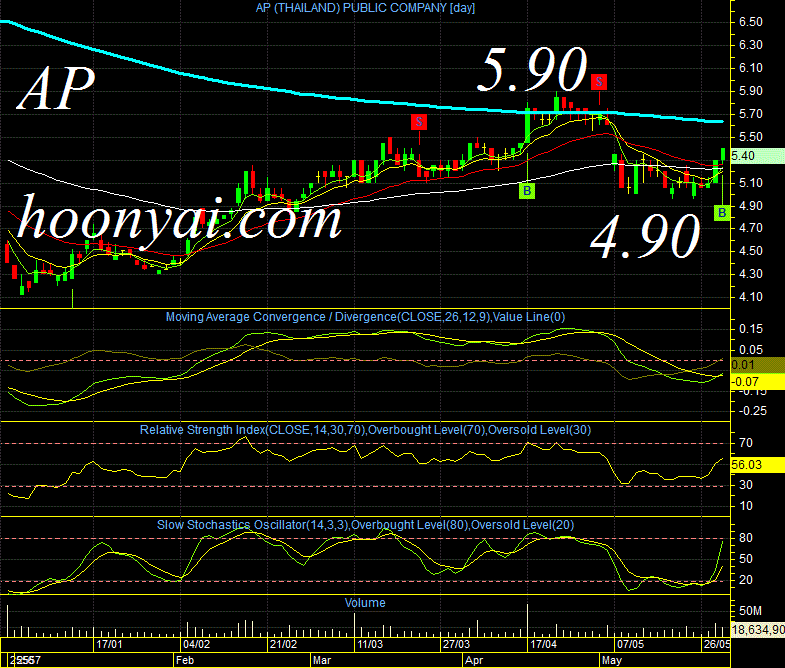Click the 4.10 price axis label
Screen dimensions: 785x668
pyautogui.click(x=750, y=297)
